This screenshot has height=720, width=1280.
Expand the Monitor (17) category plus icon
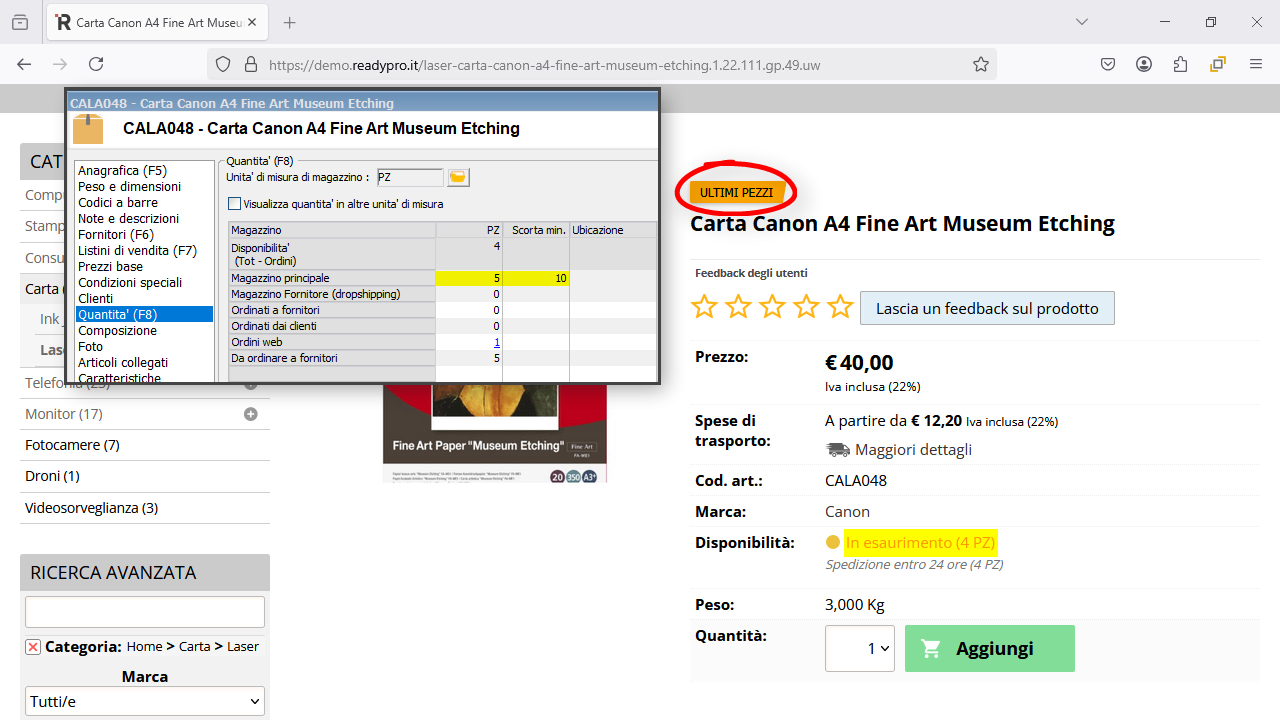(251, 414)
